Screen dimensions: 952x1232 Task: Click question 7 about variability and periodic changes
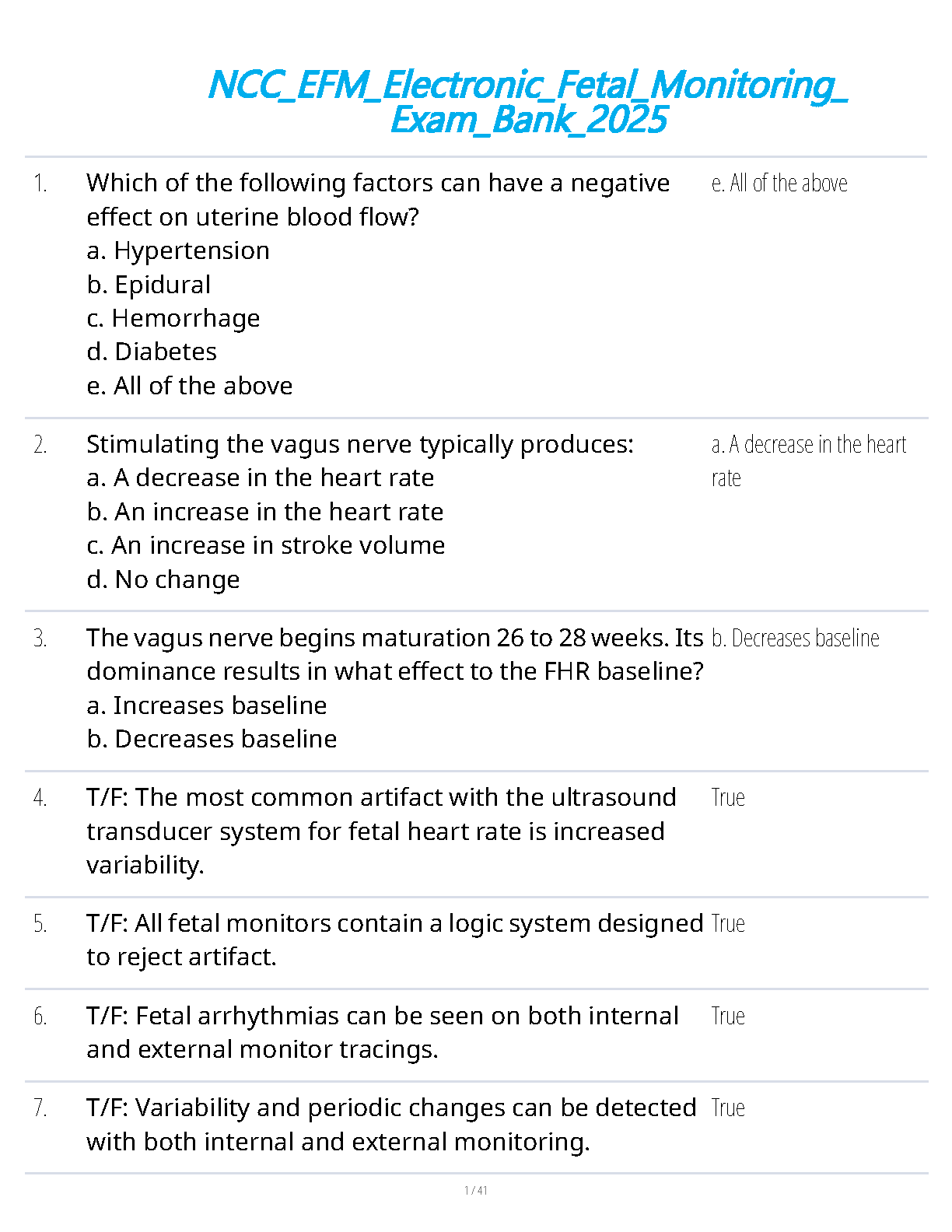[x=391, y=1125]
